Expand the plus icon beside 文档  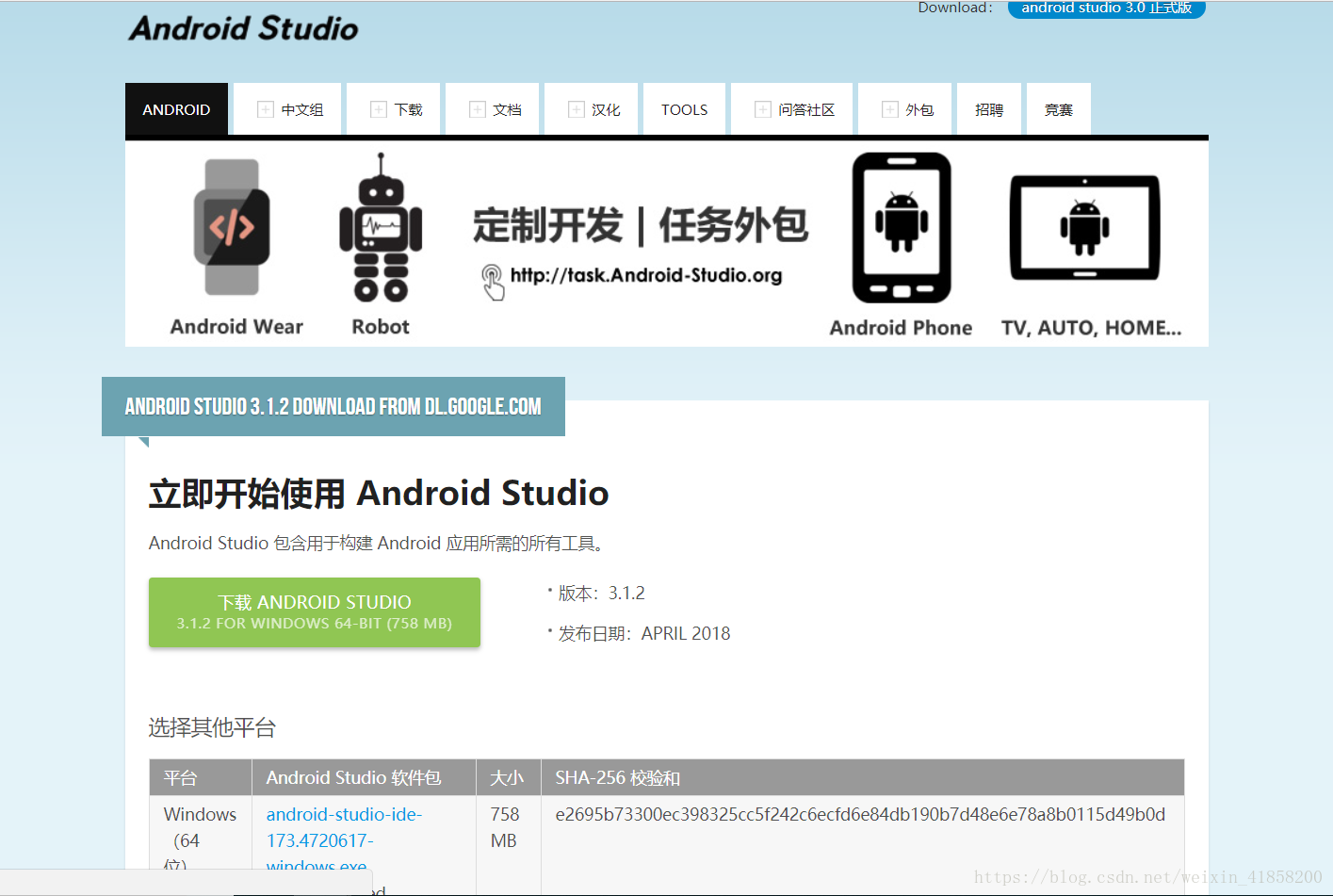(x=478, y=109)
